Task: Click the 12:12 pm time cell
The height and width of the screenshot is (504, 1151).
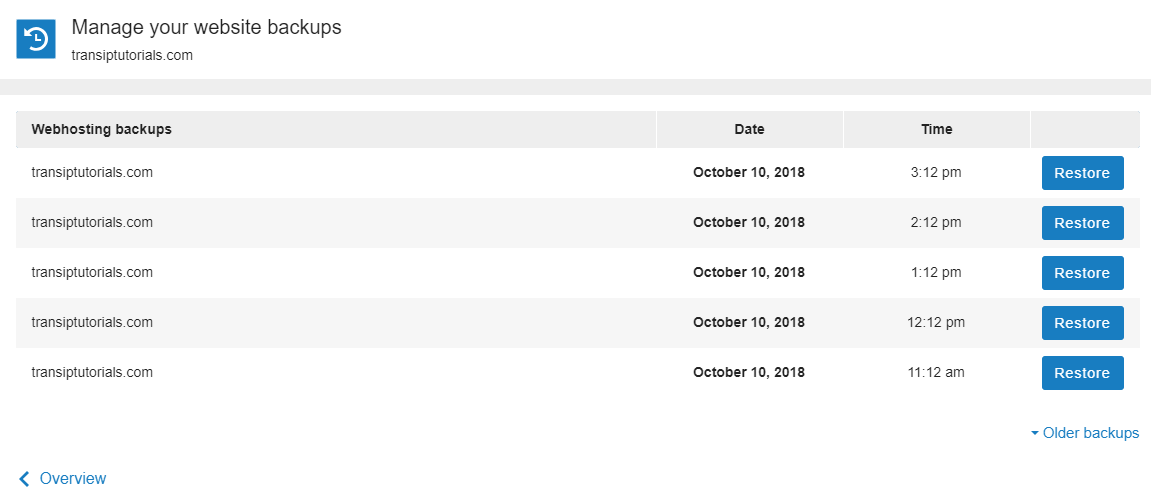Action: [x=937, y=322]
